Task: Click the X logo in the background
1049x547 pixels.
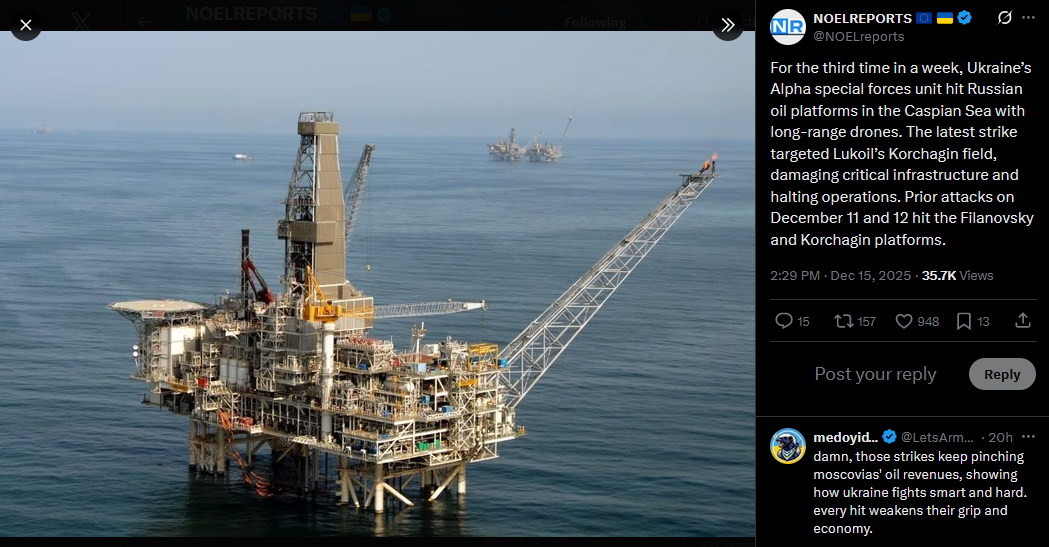Action: coord(81,23)
